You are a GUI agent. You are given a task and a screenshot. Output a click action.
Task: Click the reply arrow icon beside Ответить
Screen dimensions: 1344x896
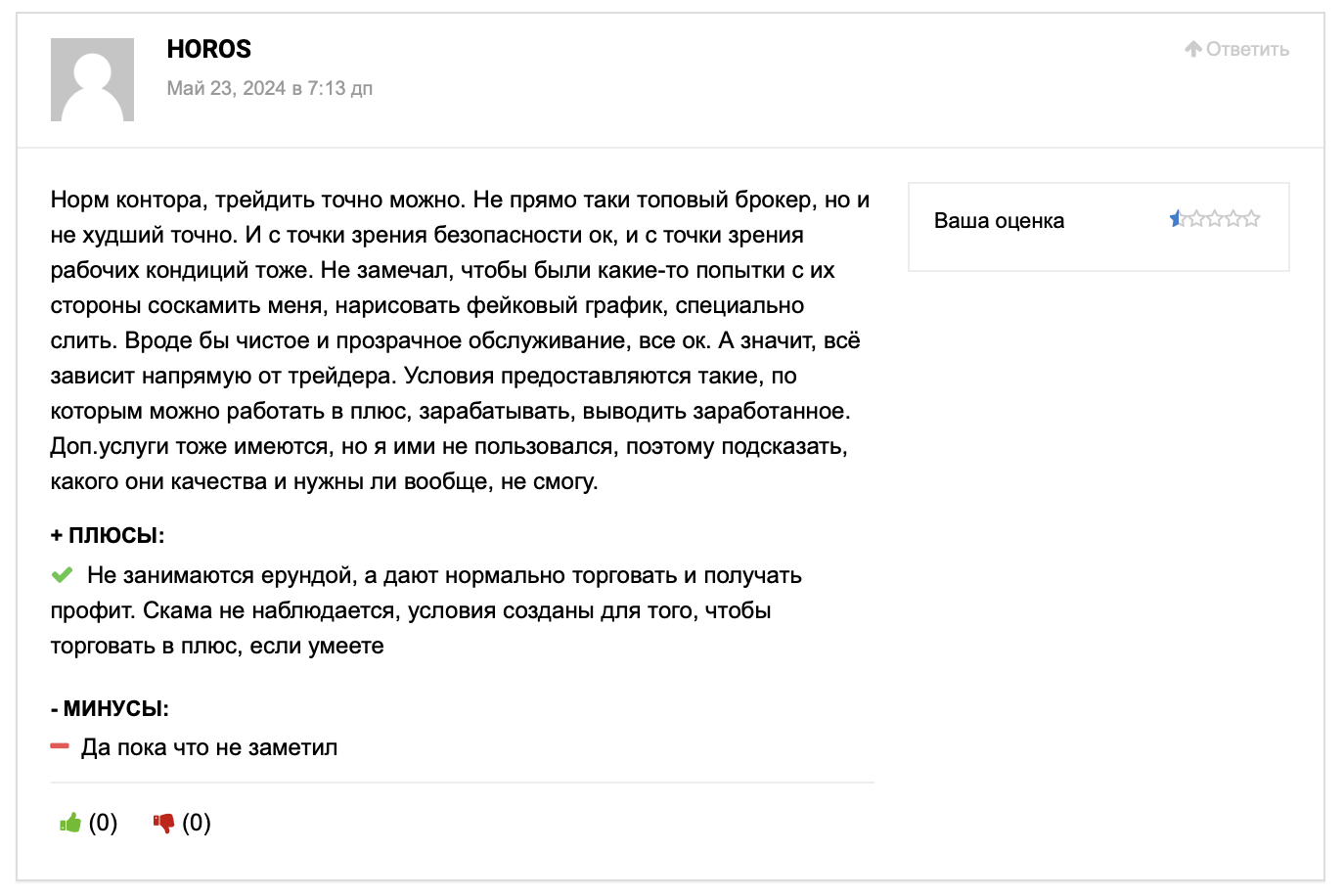tap(1193, 49)
